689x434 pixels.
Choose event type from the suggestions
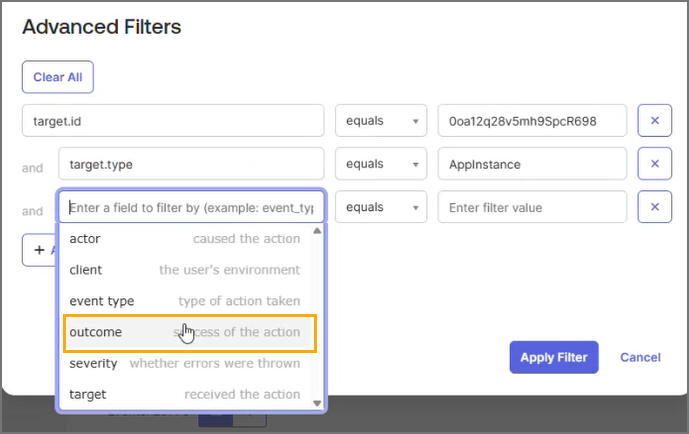point(185,301)
